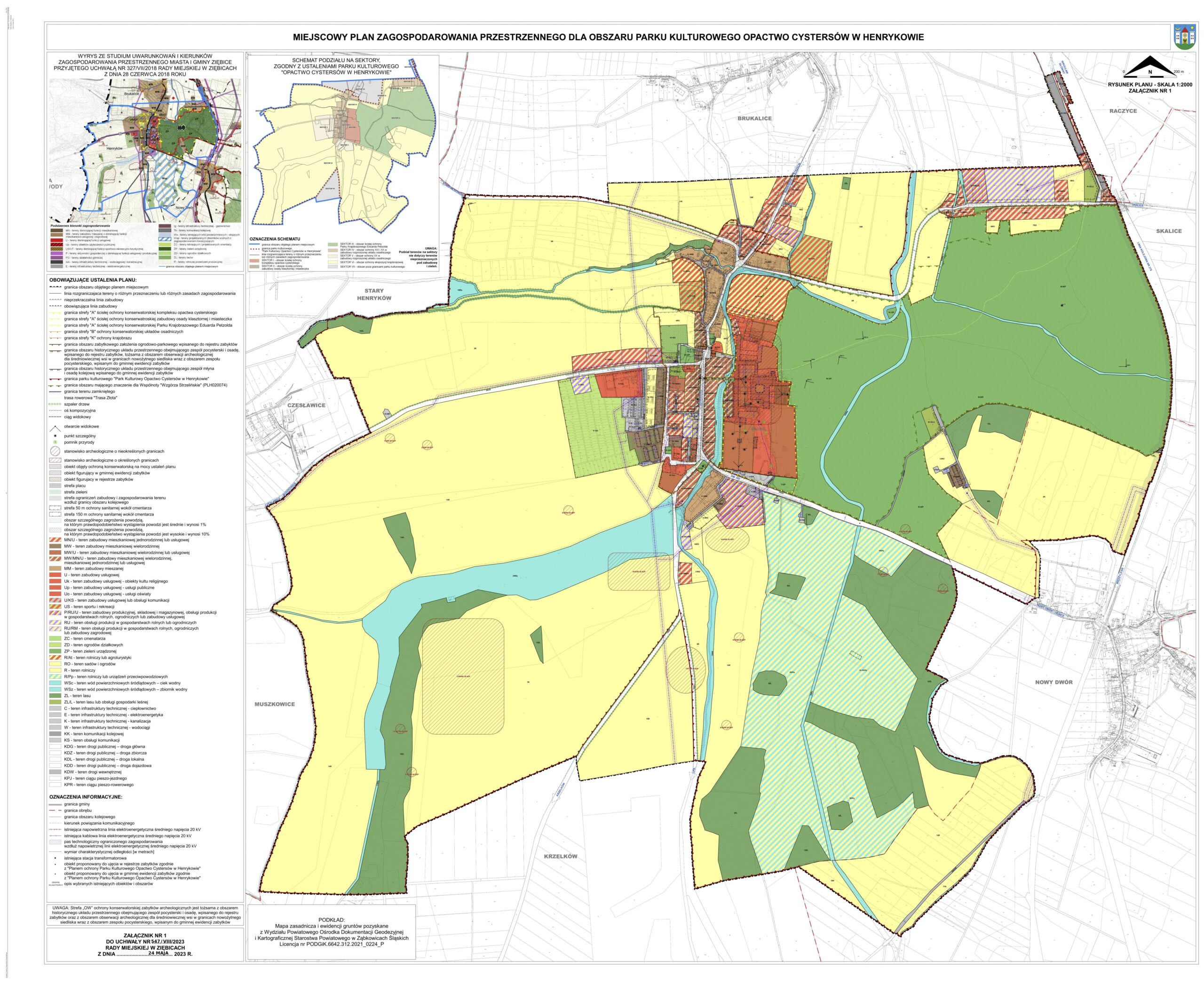Click the circular archaeological site symbol in legend
Image resolution: width=1204 pixels, height=985 pixels.
[55, 451]
